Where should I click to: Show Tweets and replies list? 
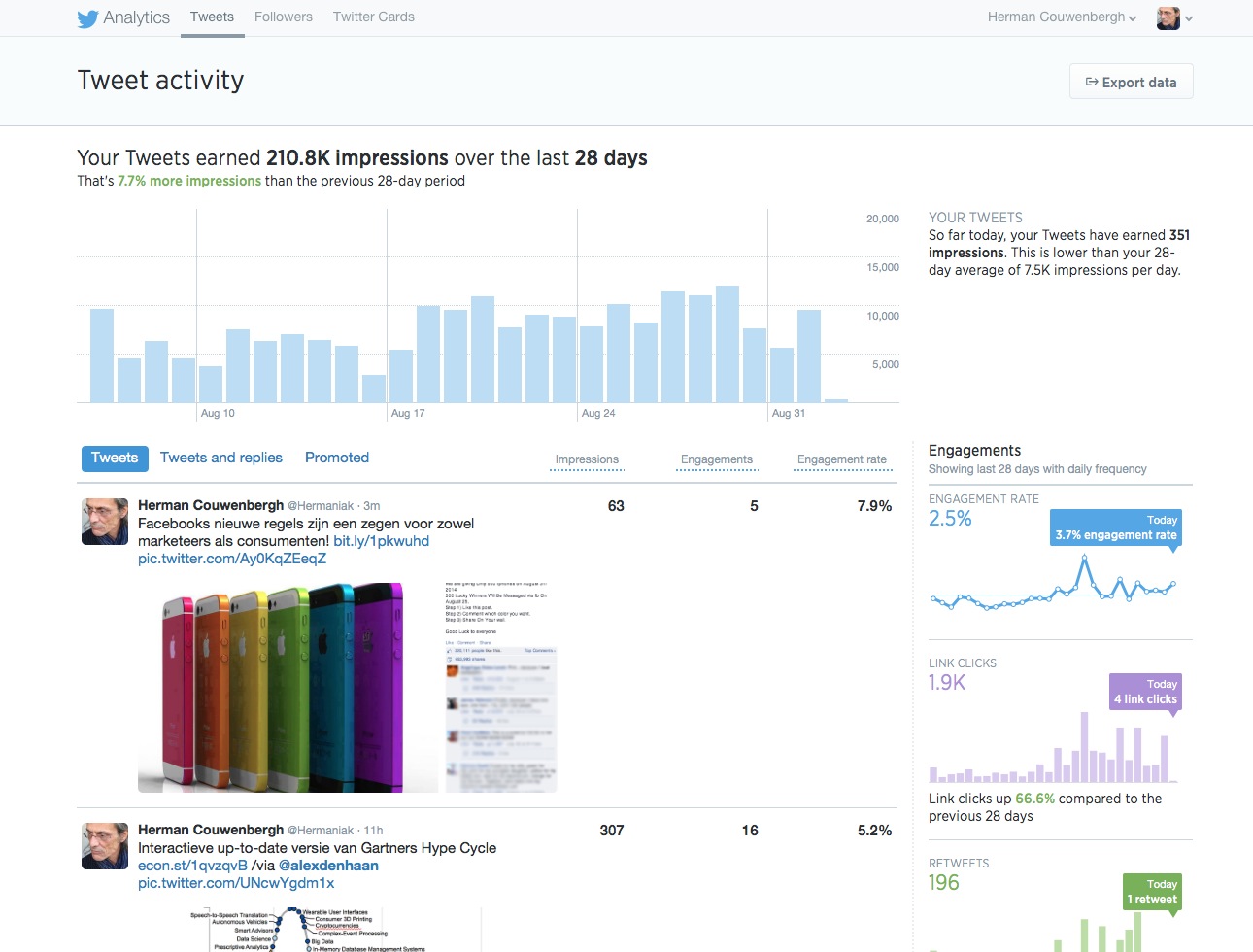(x=221, y=459)
